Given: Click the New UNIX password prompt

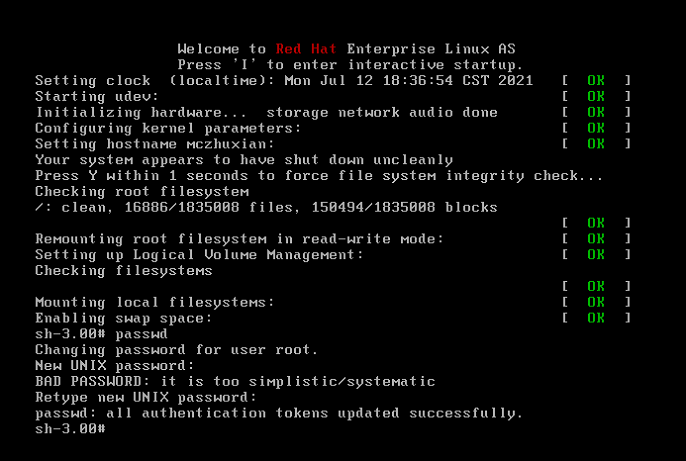Looking at the screenshot, I should [x=115, y=366].
